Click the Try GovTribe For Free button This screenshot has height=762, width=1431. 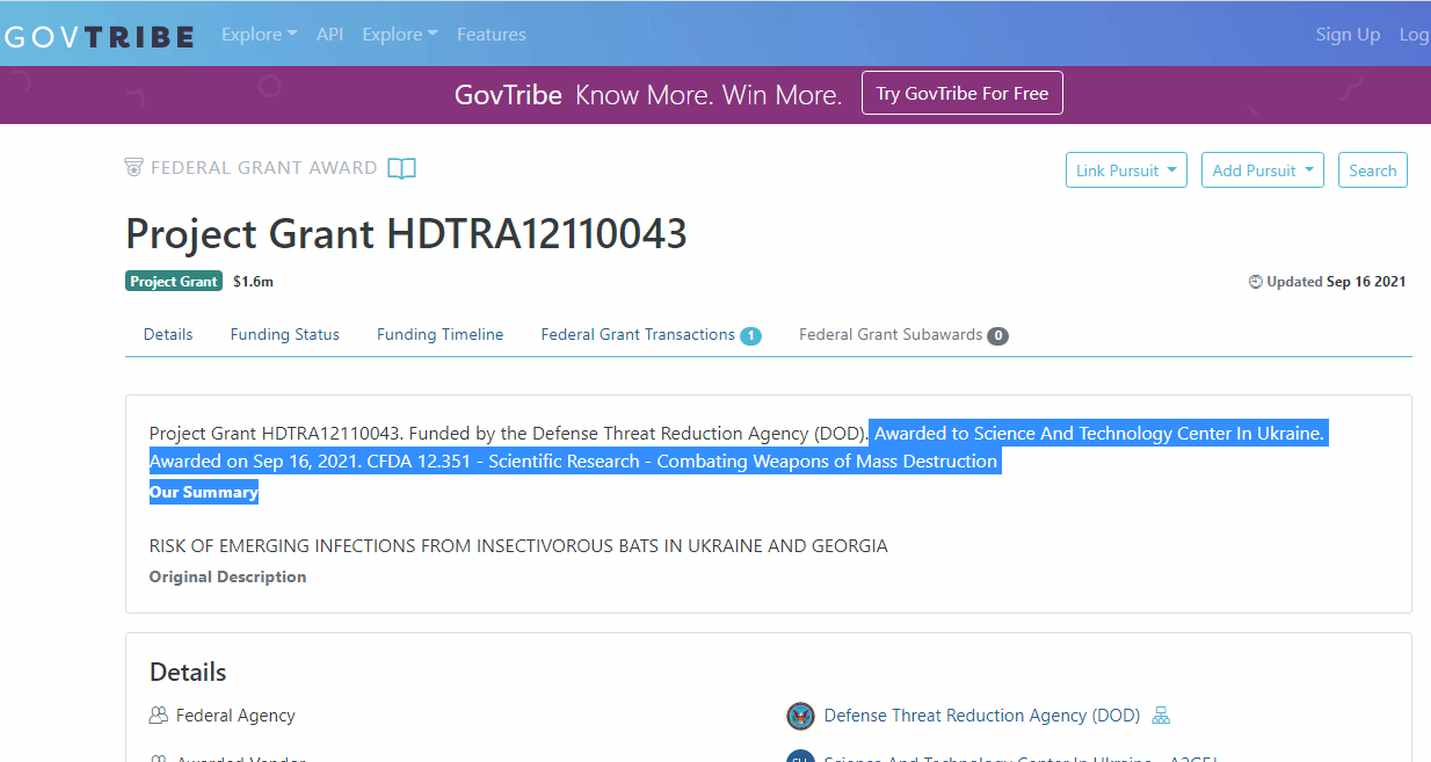[x=962, y=93]
